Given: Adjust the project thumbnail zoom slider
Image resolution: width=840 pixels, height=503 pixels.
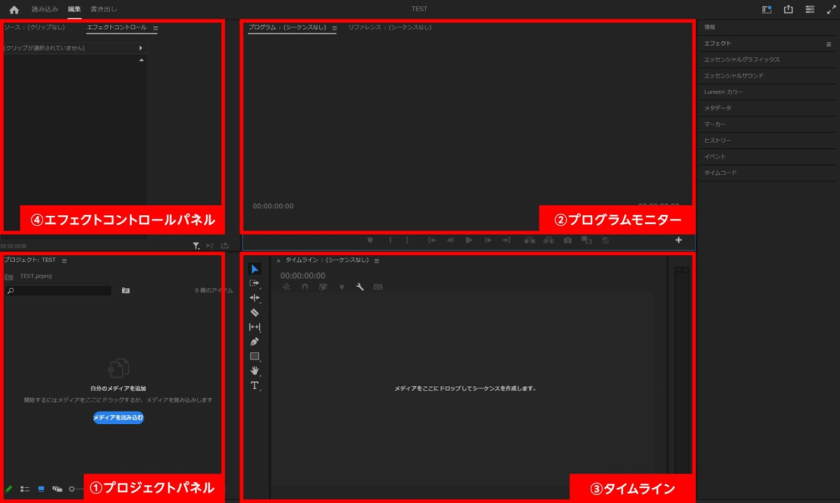Looking at the screenshot, I should pyautogui.click(x=72, y=489).
